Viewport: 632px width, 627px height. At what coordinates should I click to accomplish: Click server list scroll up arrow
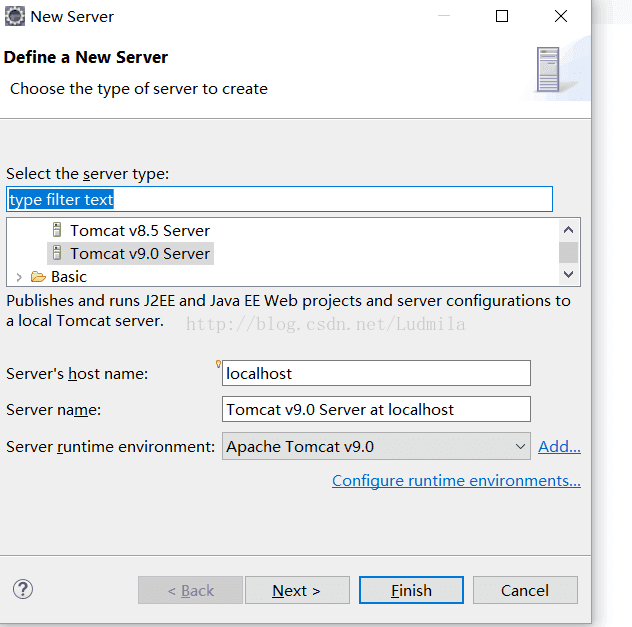(x=568, y=230)
